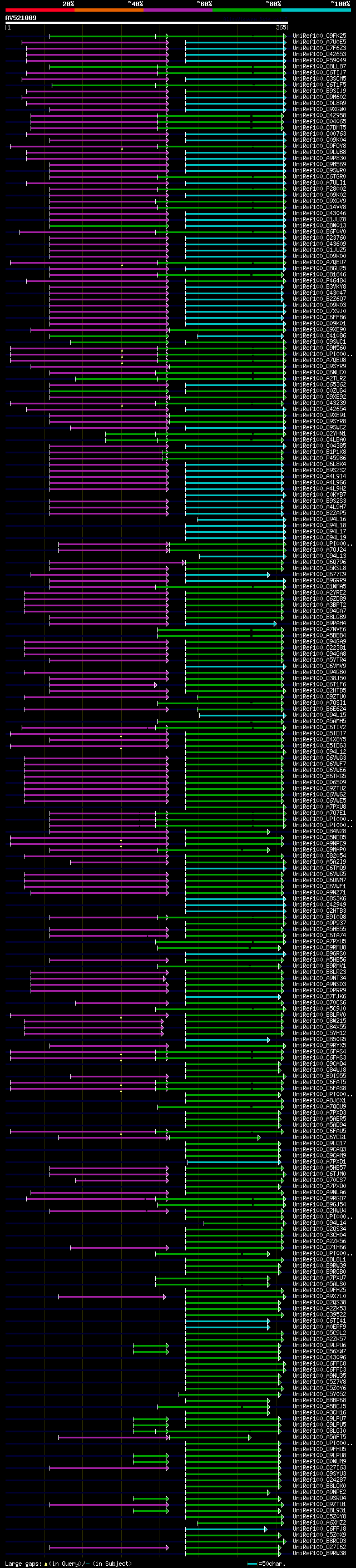This screenshot has width=356, height=1568.
Task: Open hit UniRef100_Q3SCM5
Action: click(x=319, y=79)
